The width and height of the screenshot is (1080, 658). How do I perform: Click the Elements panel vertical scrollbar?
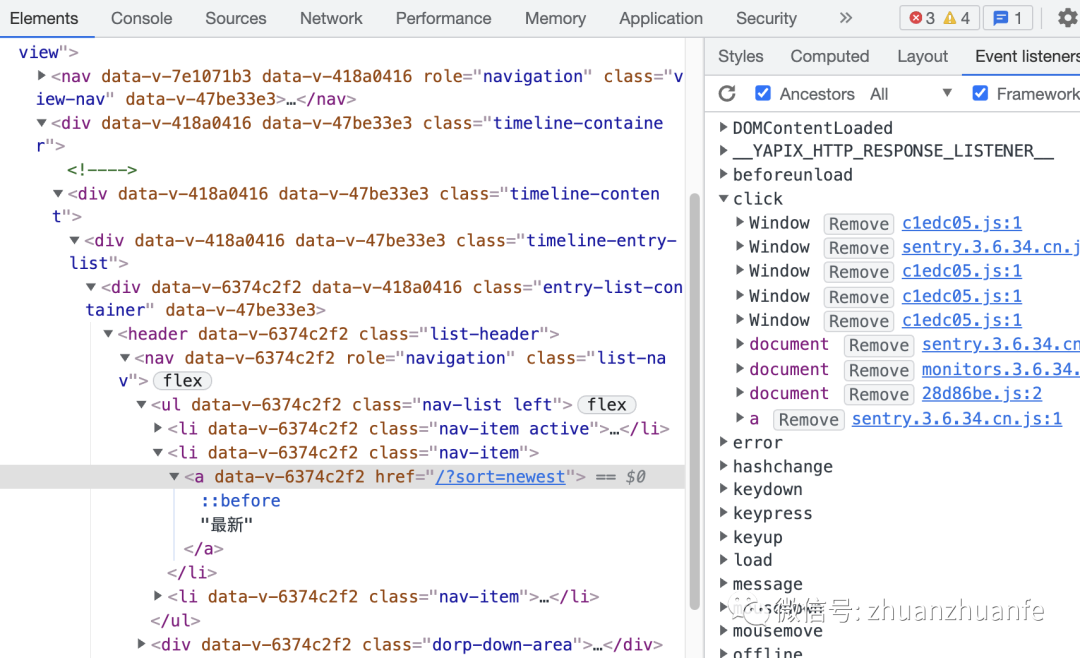click(x=694, y=400)
